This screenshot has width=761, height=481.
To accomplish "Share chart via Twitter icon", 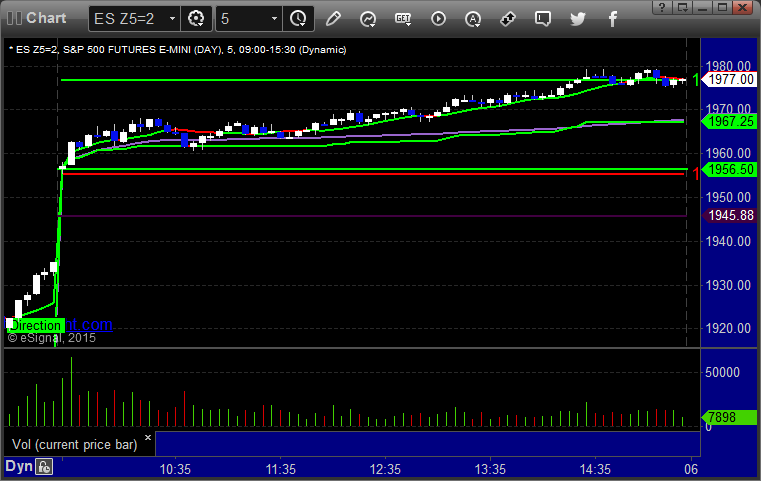I will click(x=577, y=18).
